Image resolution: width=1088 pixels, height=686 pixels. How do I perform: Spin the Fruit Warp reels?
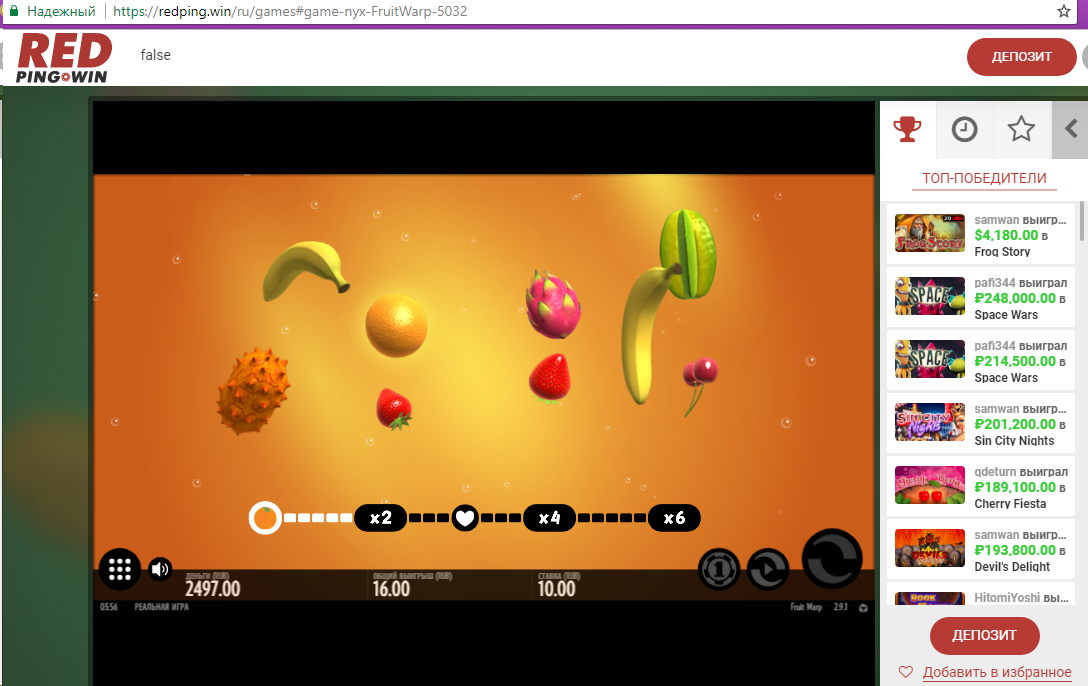pyautogui.click(x=832, y=559)
